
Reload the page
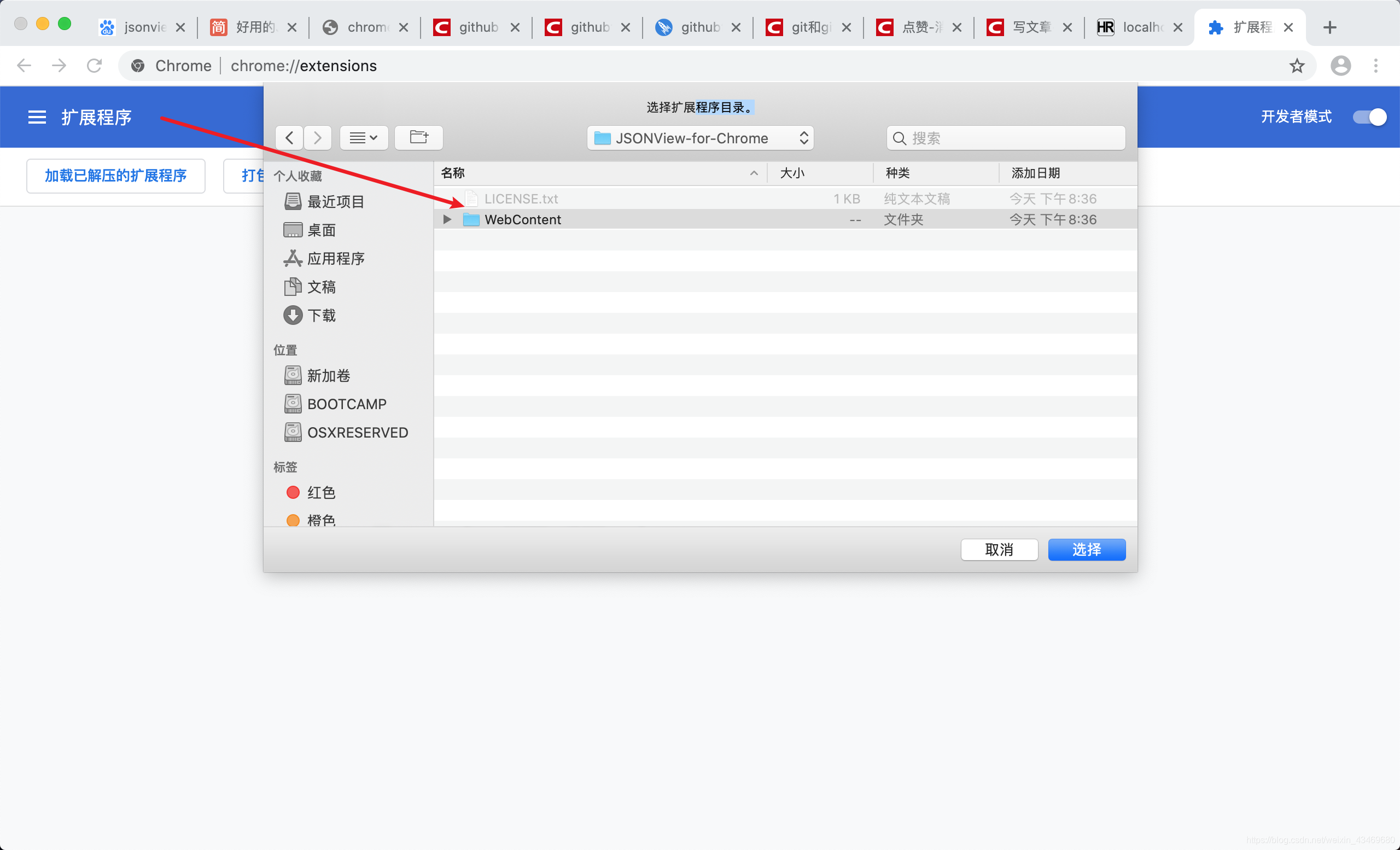(x=94, y=66)
